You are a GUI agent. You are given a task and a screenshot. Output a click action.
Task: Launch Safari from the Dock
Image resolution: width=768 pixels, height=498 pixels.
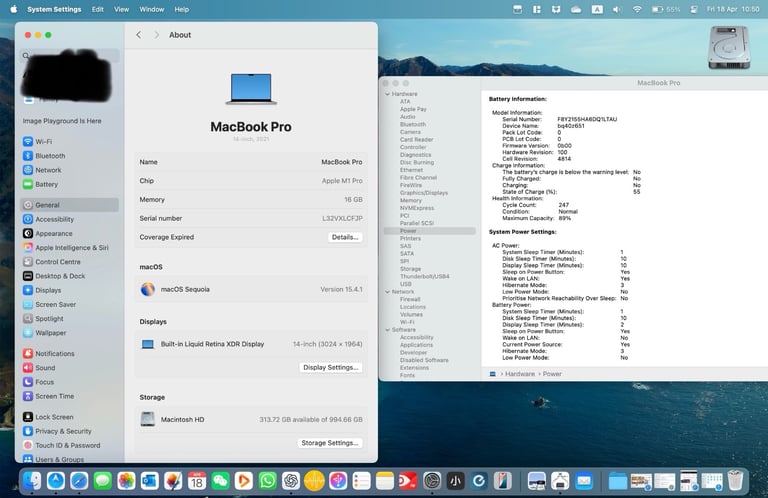pos(79,481)
